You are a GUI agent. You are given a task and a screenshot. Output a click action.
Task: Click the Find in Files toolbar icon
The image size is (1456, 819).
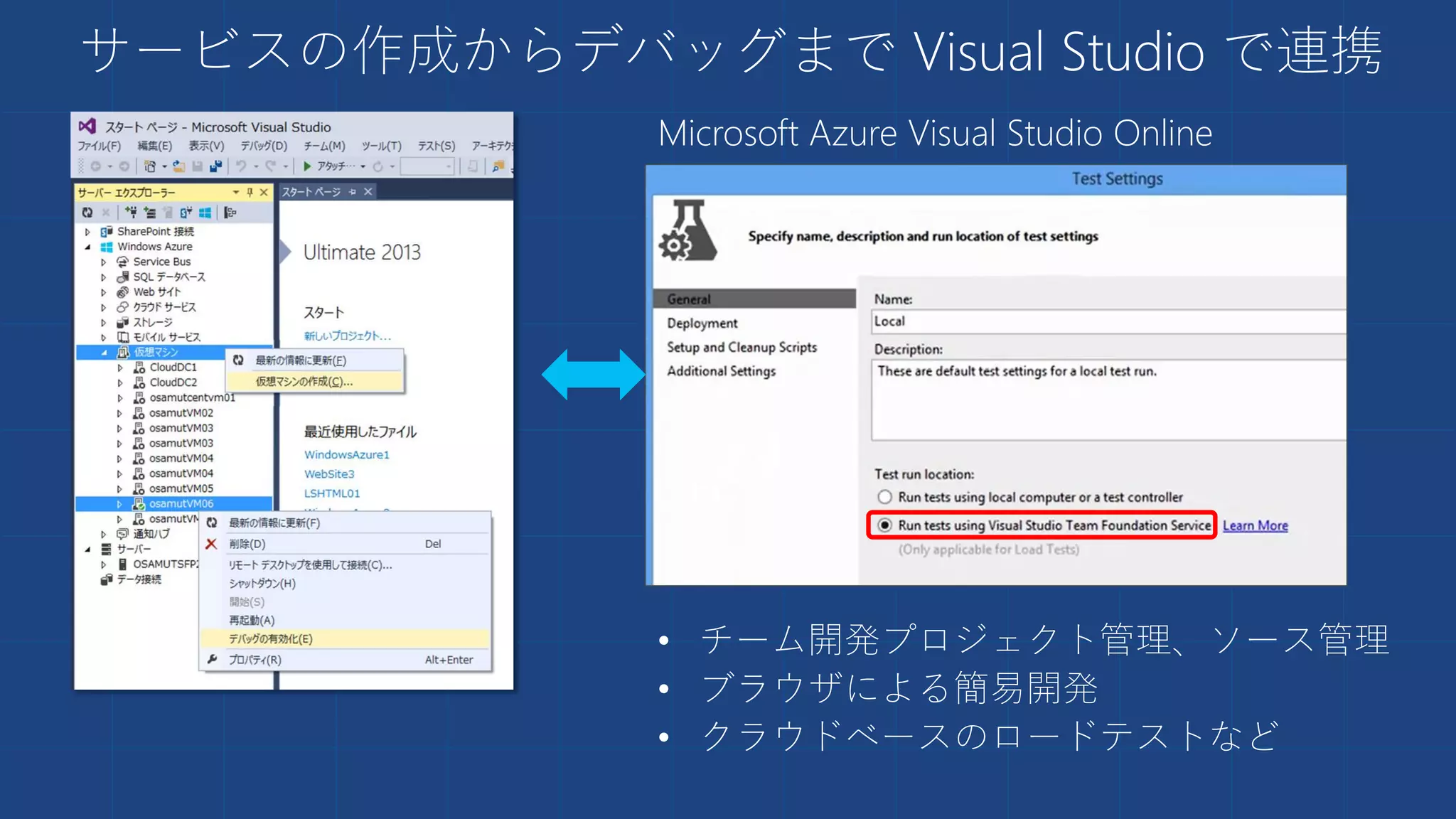pyautogui.click(x=498, y=166)
